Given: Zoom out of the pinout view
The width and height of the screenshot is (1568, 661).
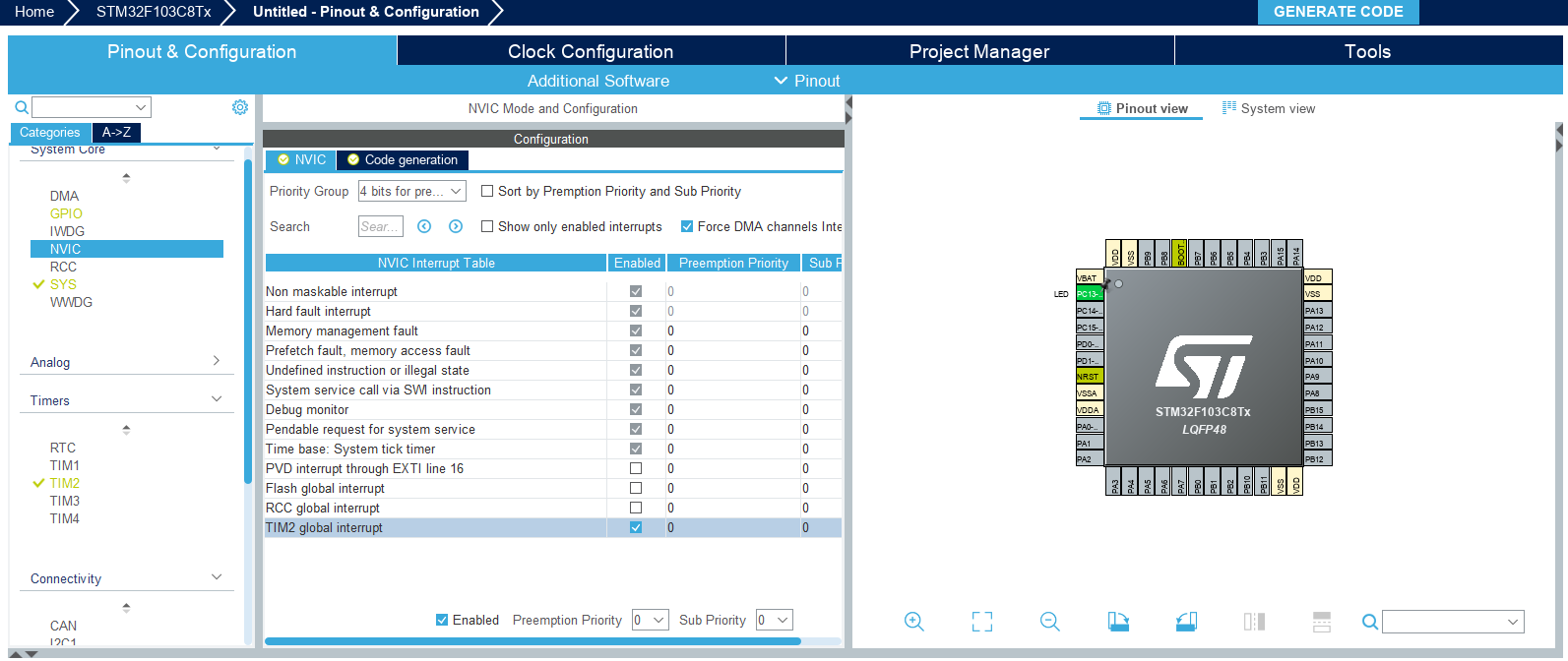Looking at the screenshot, I should tap(1049, 622).
